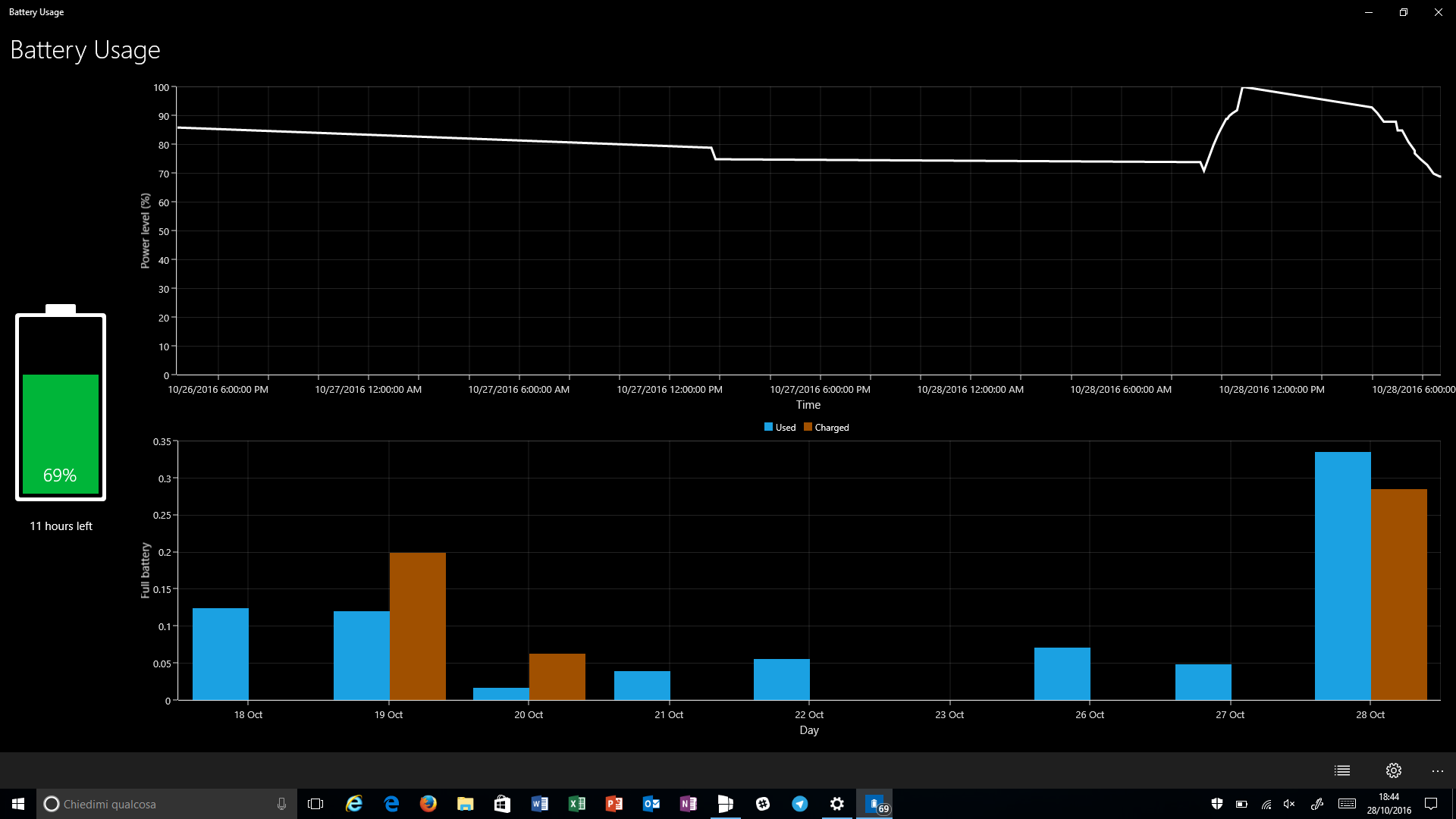The image size is (1456, 819).
Task: Open the Windows Store taskbar icon
Action: tap(502, 804)
